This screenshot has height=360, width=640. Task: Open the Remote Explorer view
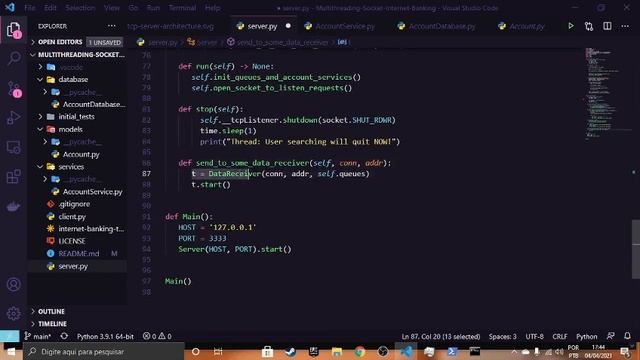coord(13,147)
